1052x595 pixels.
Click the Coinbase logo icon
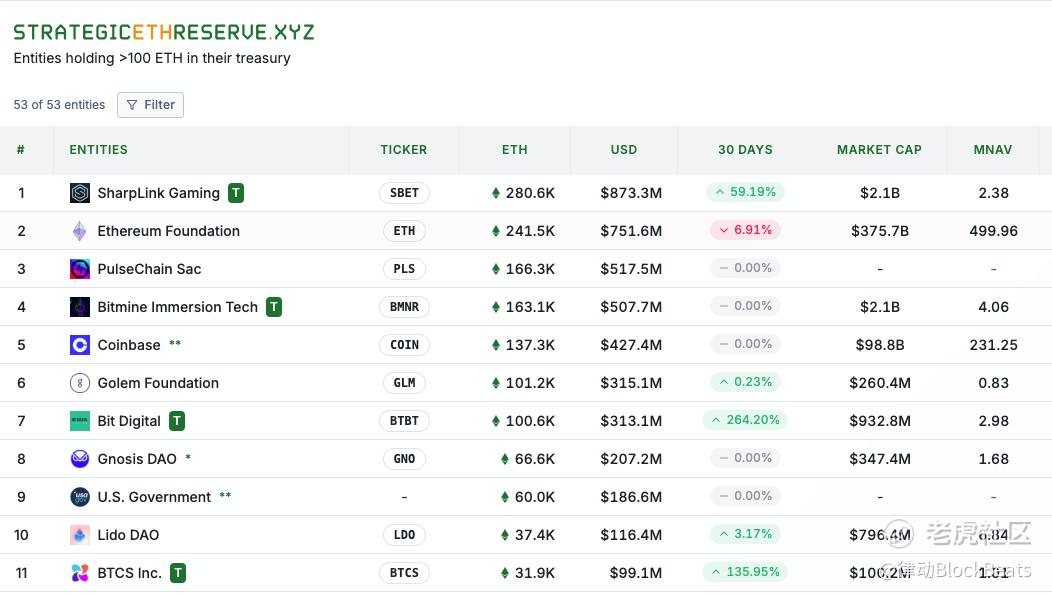(x=80, y=345)
